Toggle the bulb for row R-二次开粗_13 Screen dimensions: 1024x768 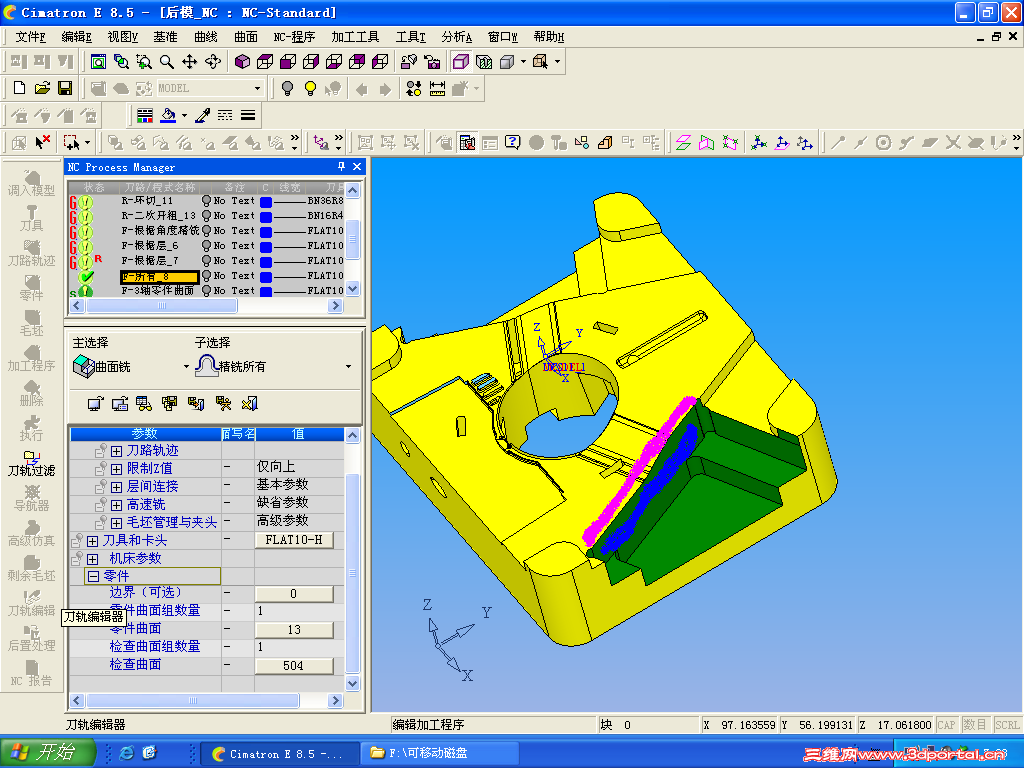click(206, 216)
